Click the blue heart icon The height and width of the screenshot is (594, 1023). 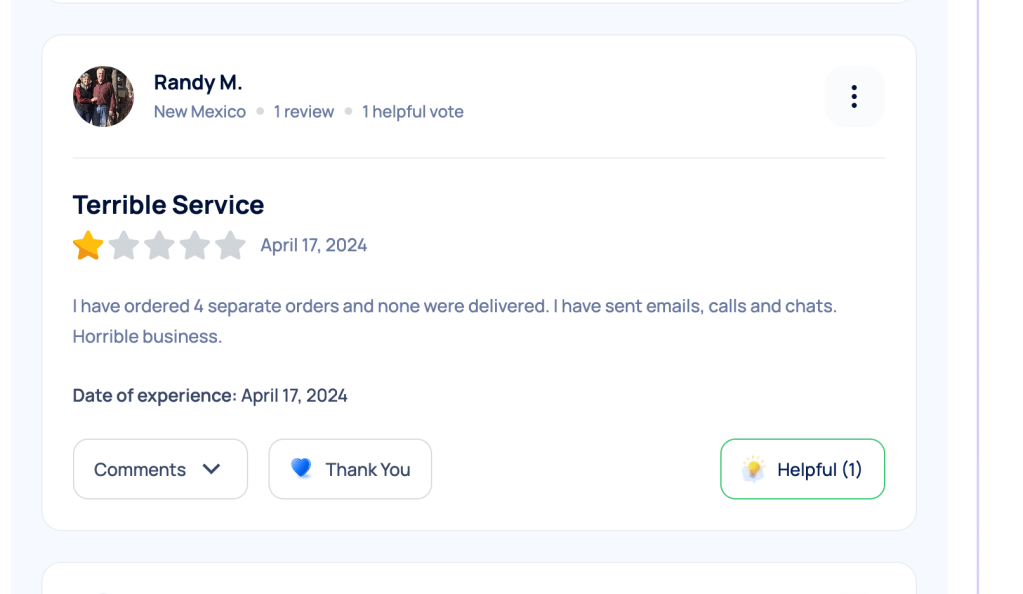301,468
